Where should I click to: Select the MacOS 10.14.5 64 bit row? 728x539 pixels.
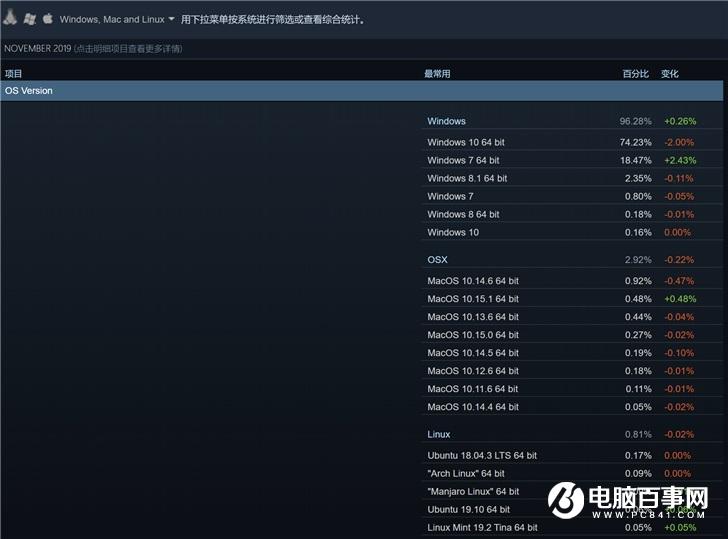(572, 353)
